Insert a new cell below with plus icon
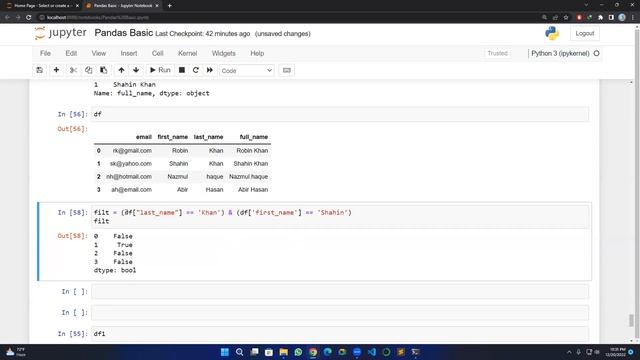The image size is (640, 360). click(56, 70)
